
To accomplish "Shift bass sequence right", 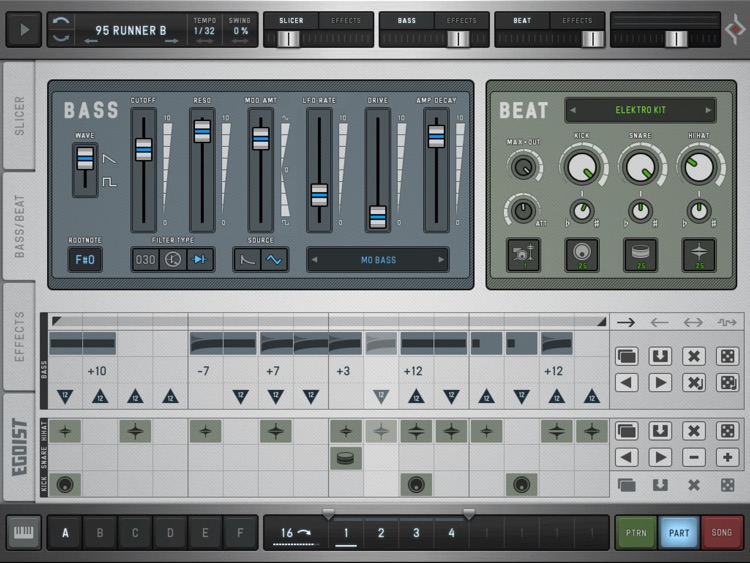I will coord(660,383).
